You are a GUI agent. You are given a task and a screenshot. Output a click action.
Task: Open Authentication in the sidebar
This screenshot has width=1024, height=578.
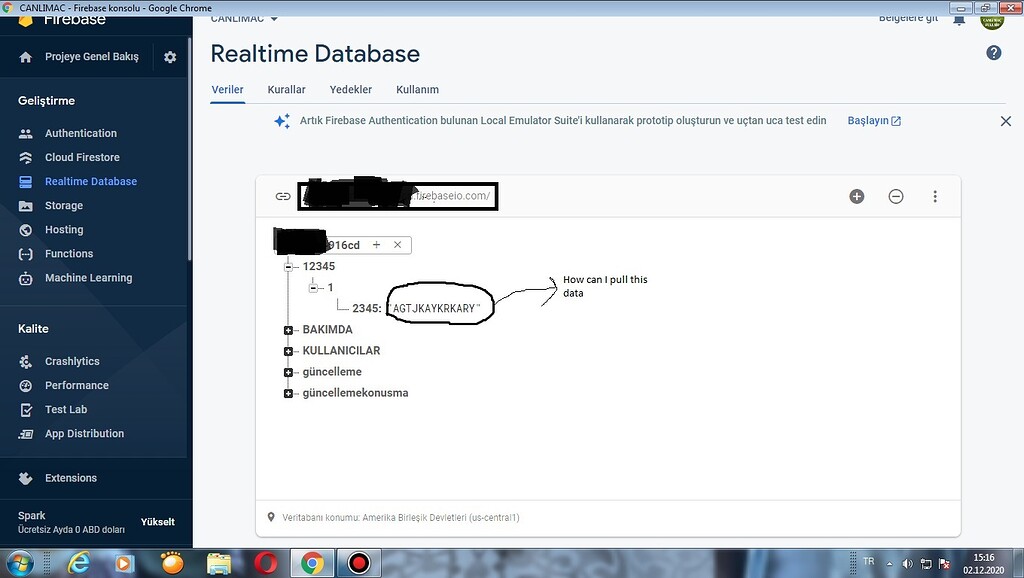coord(81,133)
